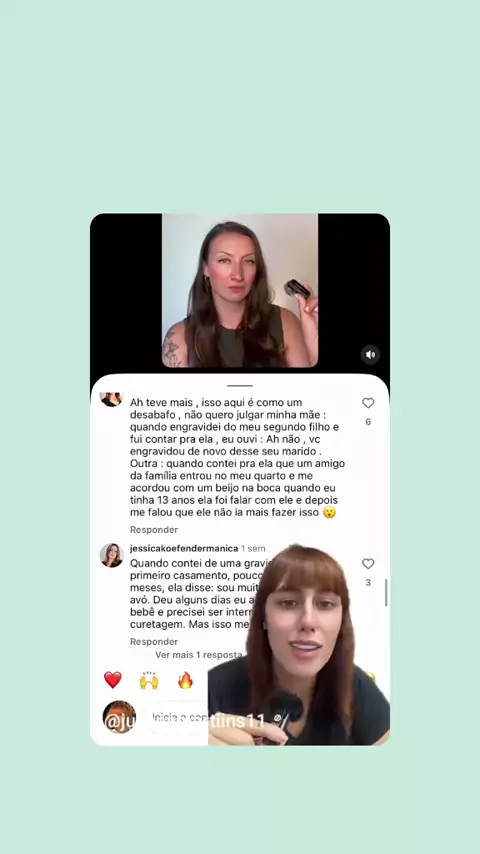
Task: Click Responder under jessicakoefendermanica's comment
Action: [154, 642]
